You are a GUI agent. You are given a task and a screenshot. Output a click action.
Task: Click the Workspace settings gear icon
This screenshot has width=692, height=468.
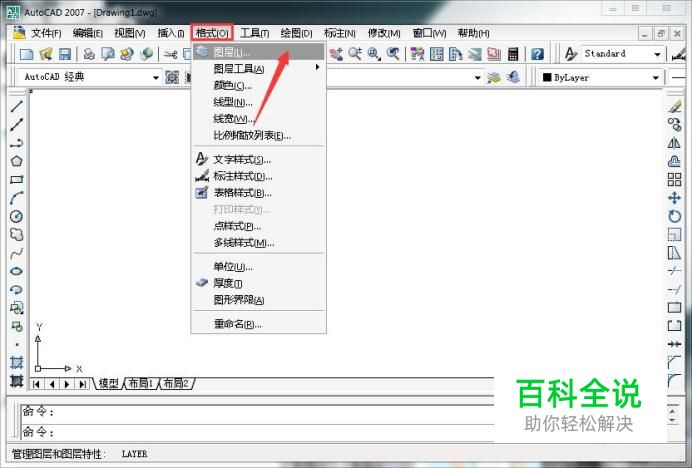(172, 77)
